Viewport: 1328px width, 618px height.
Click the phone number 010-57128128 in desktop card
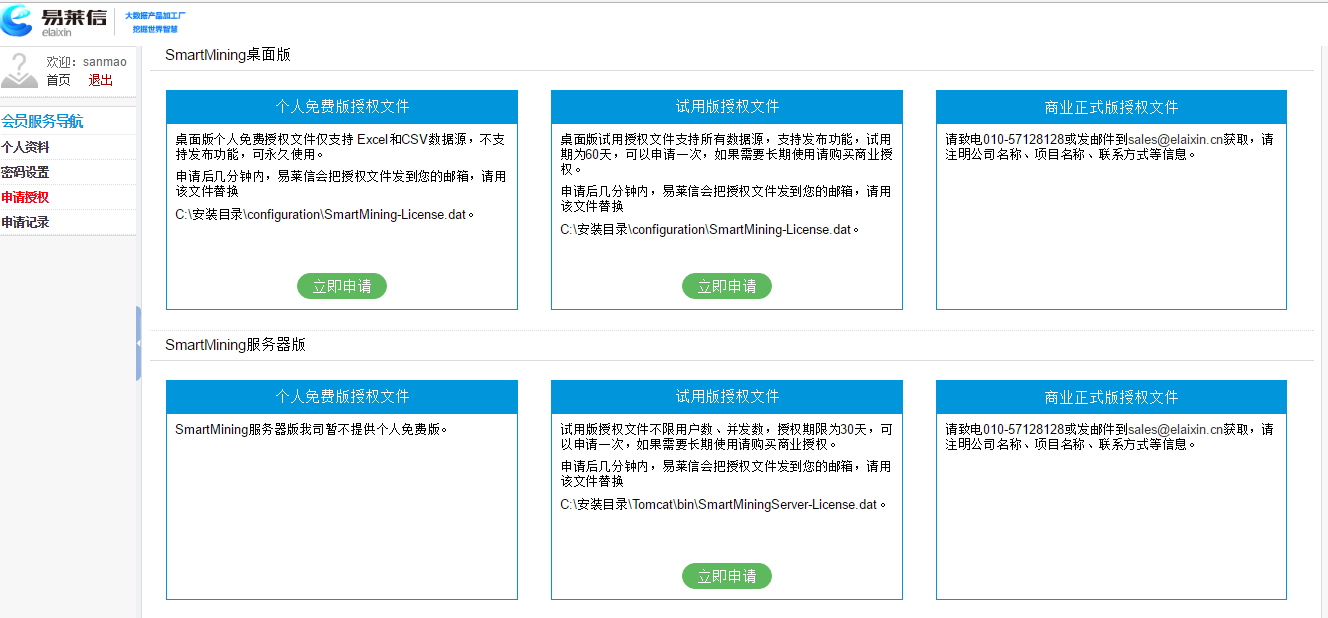coord(1024,139)
